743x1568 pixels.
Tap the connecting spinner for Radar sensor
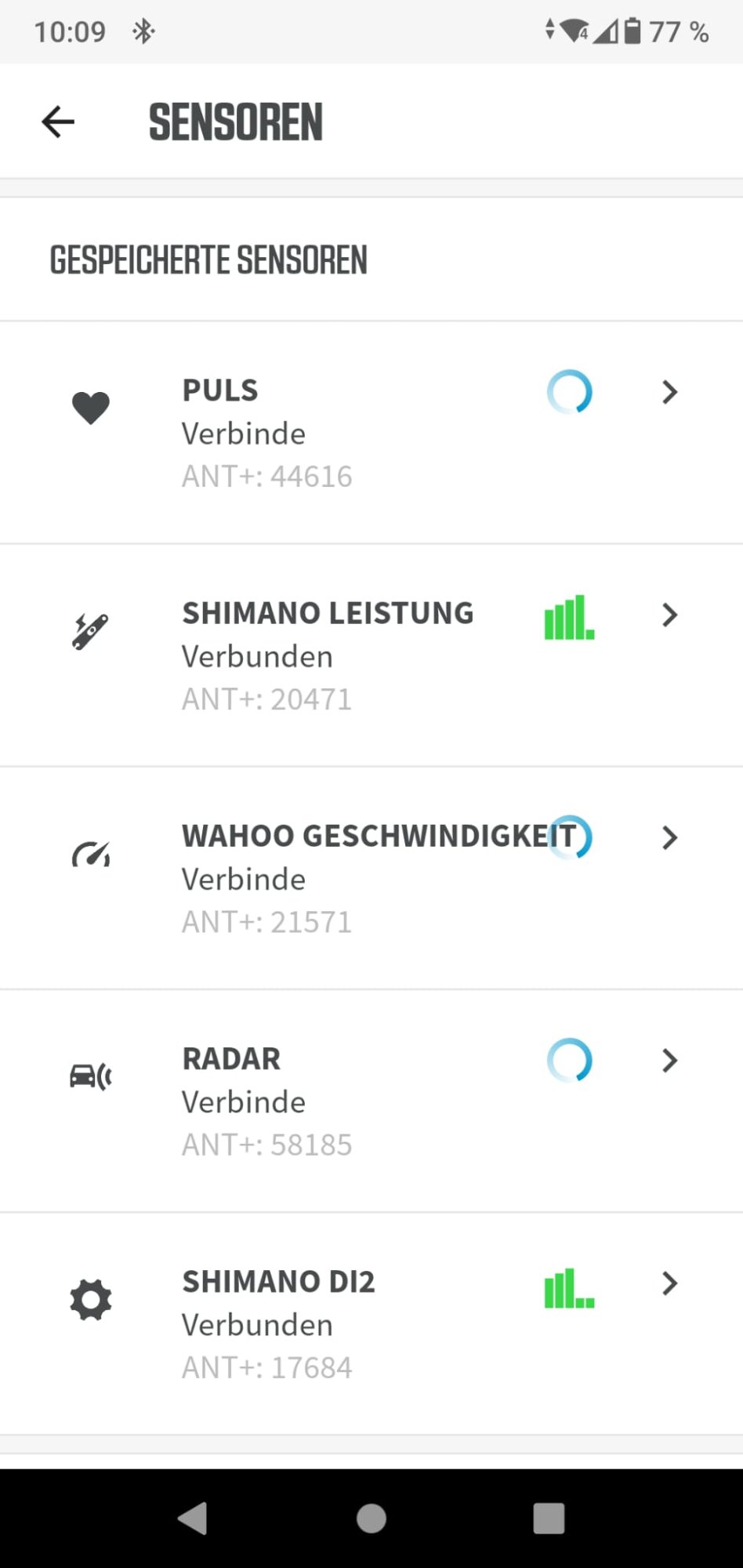coord(570,1061)
